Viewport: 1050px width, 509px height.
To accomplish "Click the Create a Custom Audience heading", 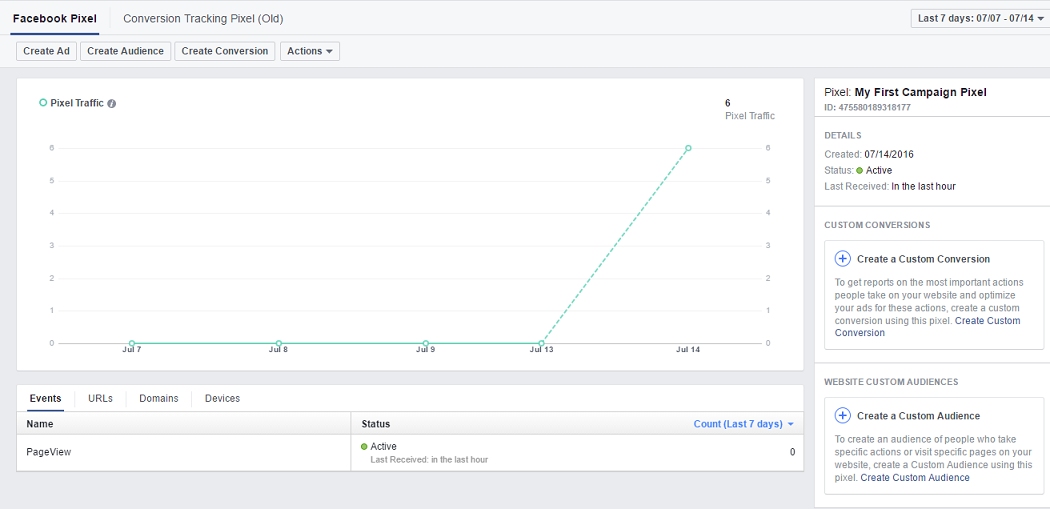I will 918,416.
